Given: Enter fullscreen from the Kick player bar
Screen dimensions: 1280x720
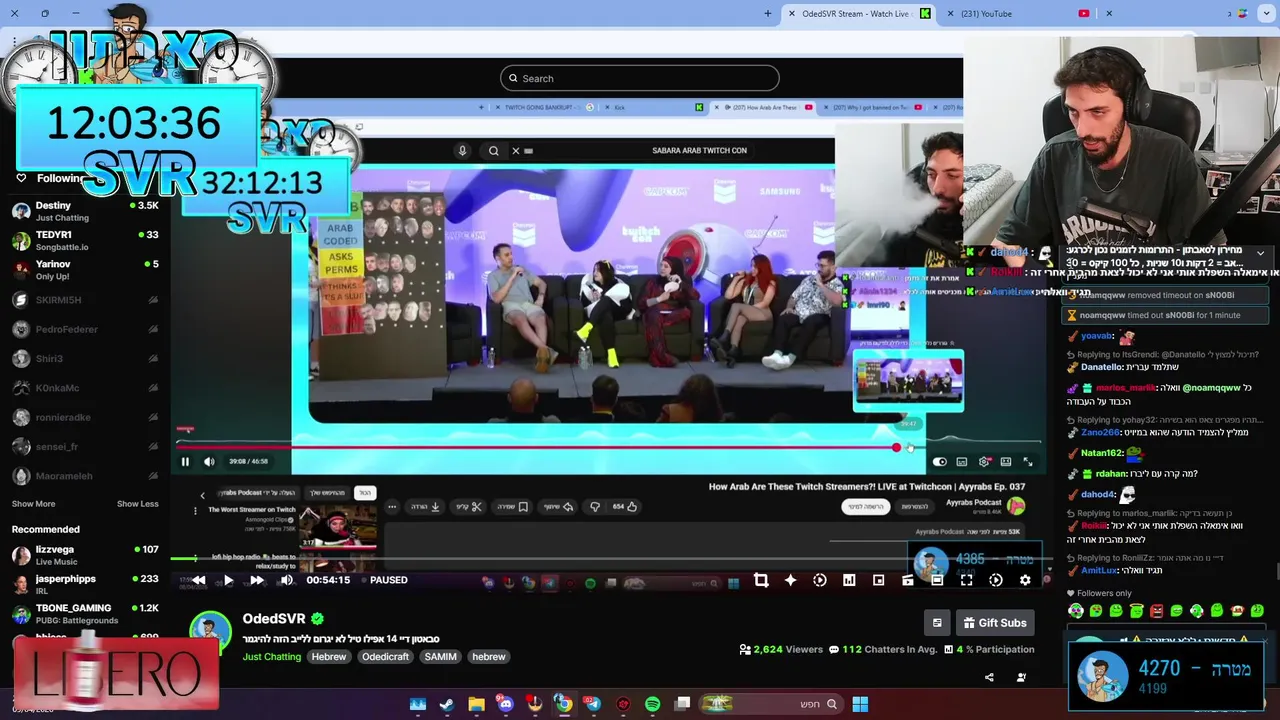Looking at the screenshot, I should [966, 580].
